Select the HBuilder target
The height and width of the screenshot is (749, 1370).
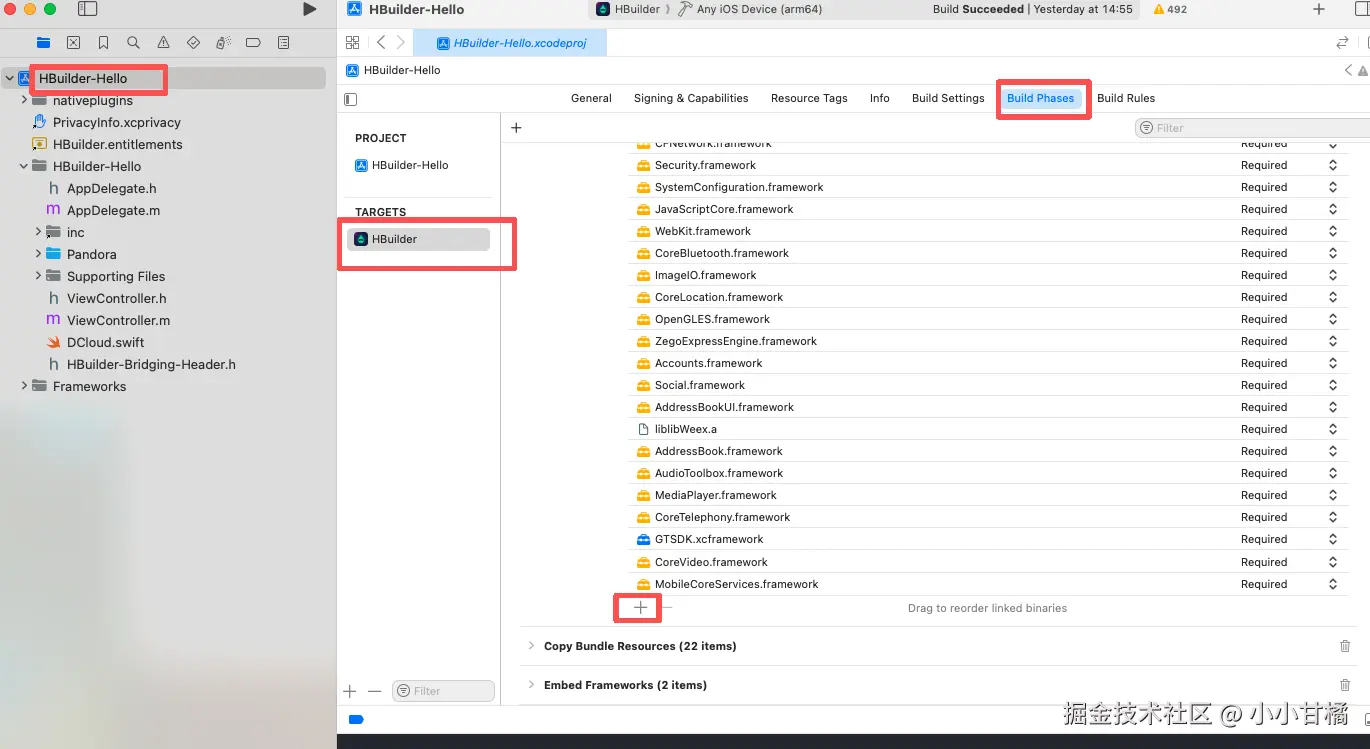tap(418, 240)
